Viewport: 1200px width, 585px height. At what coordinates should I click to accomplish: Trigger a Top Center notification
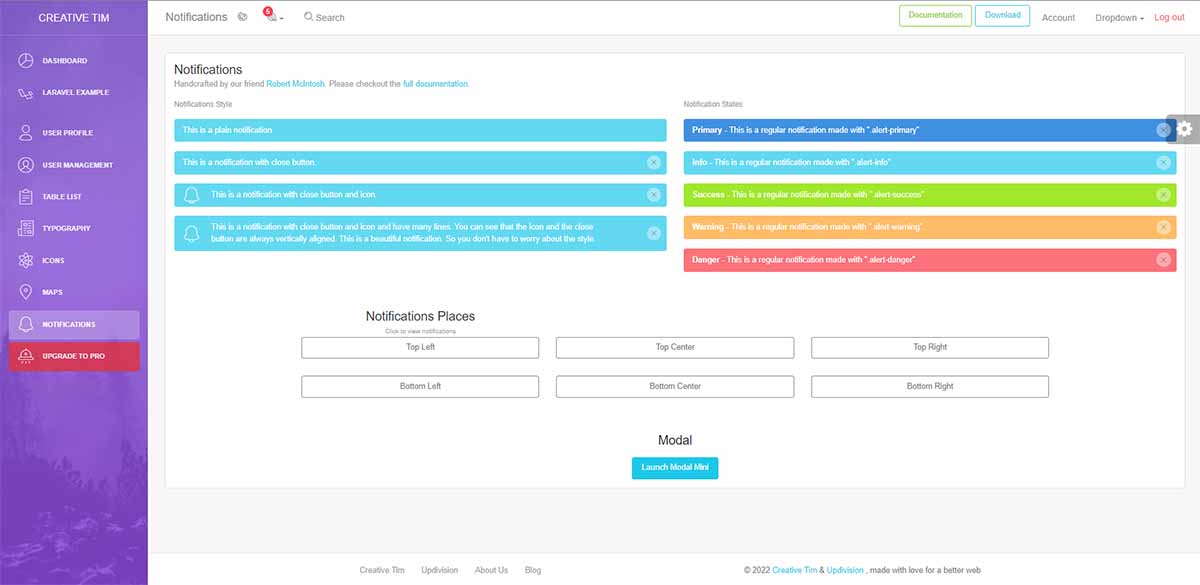pos(675,347)
